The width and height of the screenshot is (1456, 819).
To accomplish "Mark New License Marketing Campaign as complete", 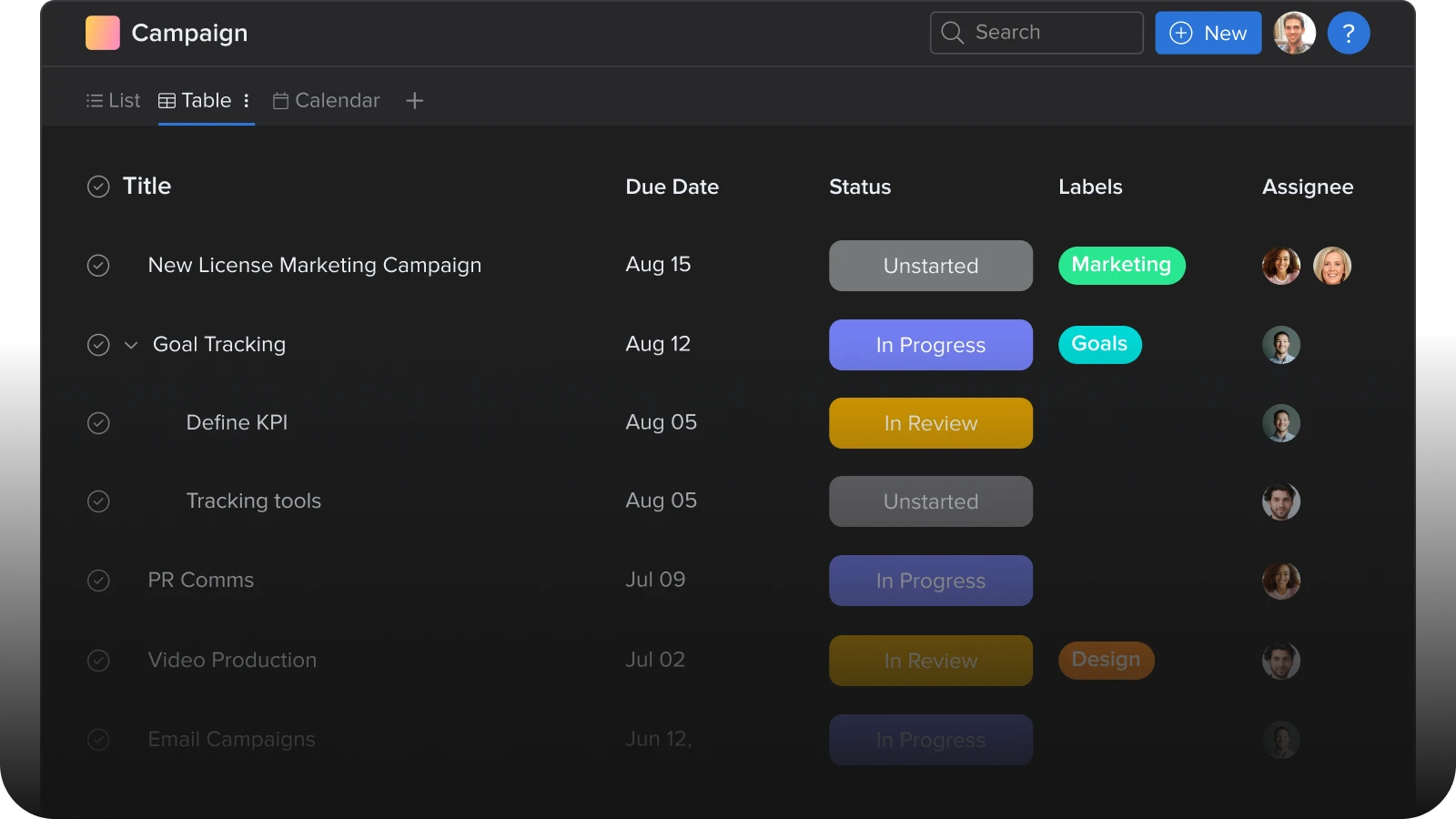I will [x=98, y=266].
